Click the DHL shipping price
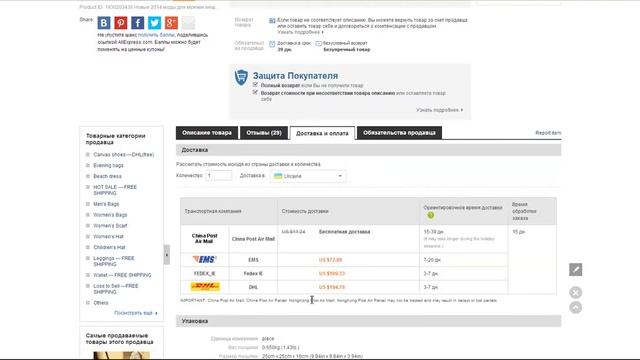 (331, 287)
